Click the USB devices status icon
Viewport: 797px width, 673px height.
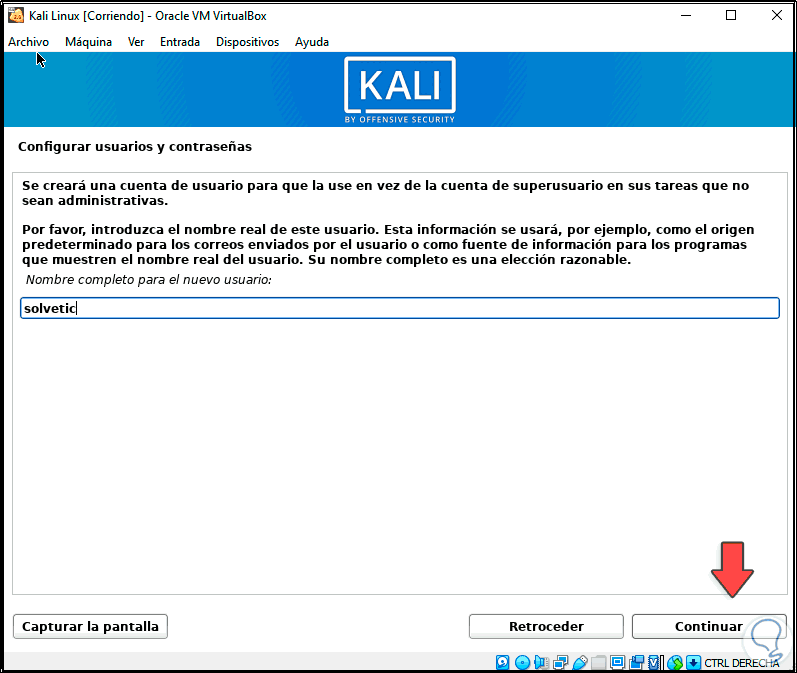coord(579,662)
